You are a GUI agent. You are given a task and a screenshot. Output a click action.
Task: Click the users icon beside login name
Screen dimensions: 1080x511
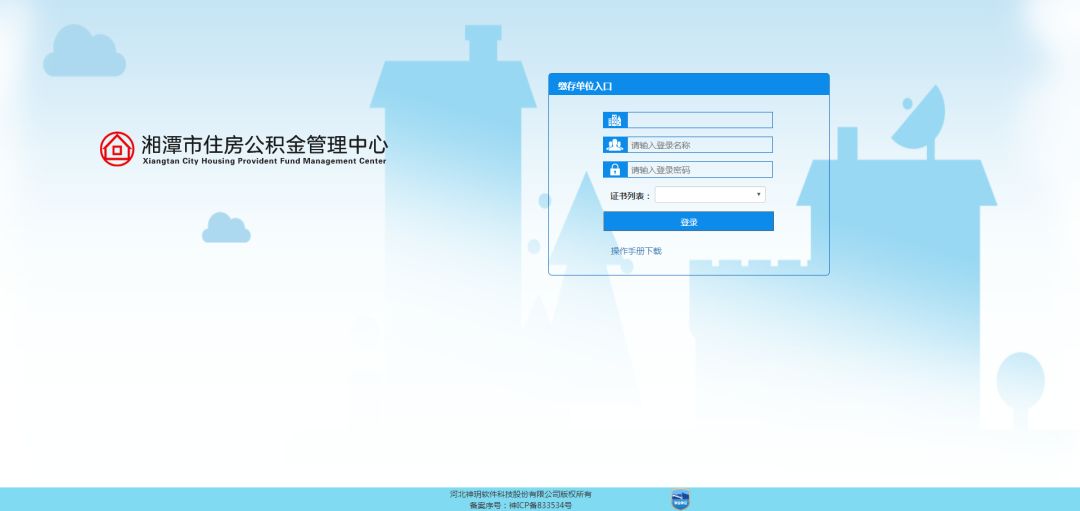pos(615,145)
